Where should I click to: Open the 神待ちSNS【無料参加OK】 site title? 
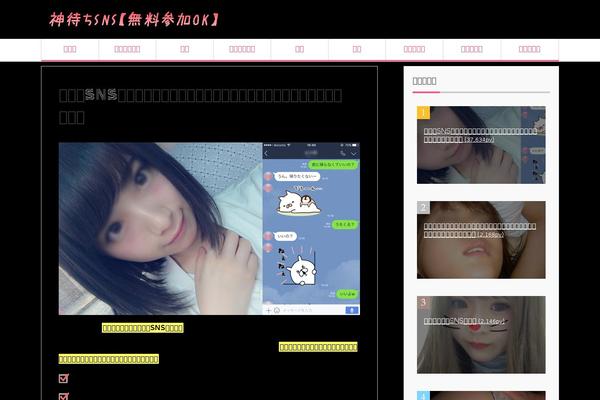[134, 19]
